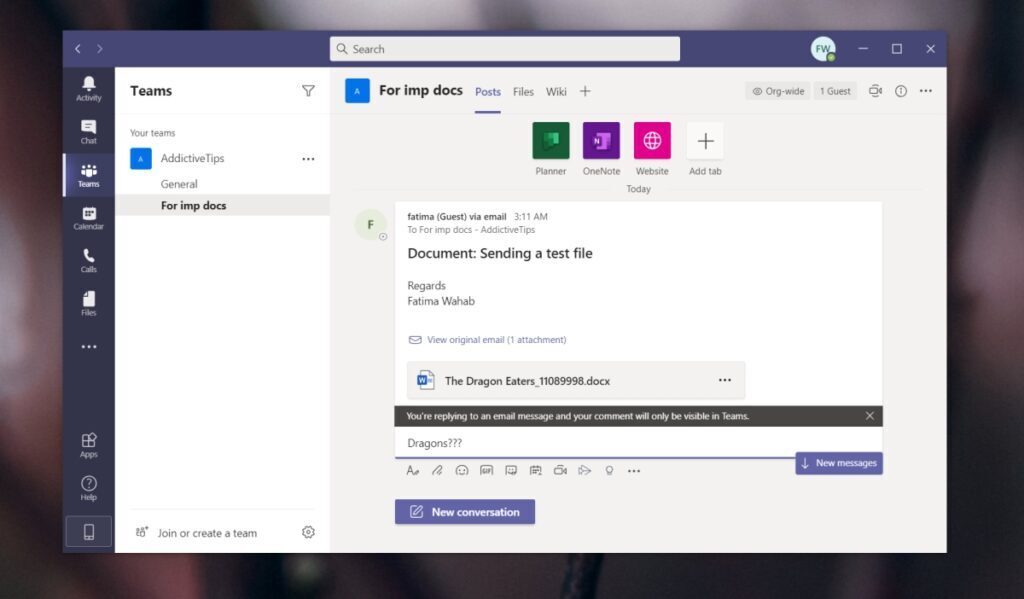This screenshot has width=1024, height=599.
Task: Switch to the Chat section
Action: 88,131
